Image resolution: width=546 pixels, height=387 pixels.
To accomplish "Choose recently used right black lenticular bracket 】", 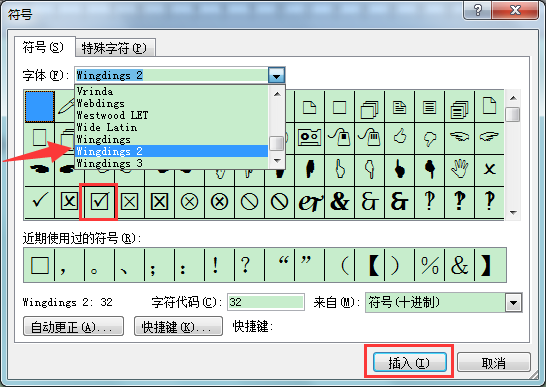I will (x=489, y=265).
